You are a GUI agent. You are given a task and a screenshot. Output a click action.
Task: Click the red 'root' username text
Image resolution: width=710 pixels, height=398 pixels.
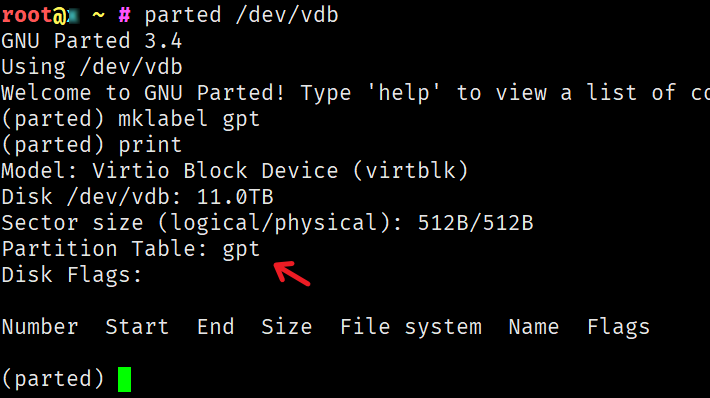click(27, 15)
